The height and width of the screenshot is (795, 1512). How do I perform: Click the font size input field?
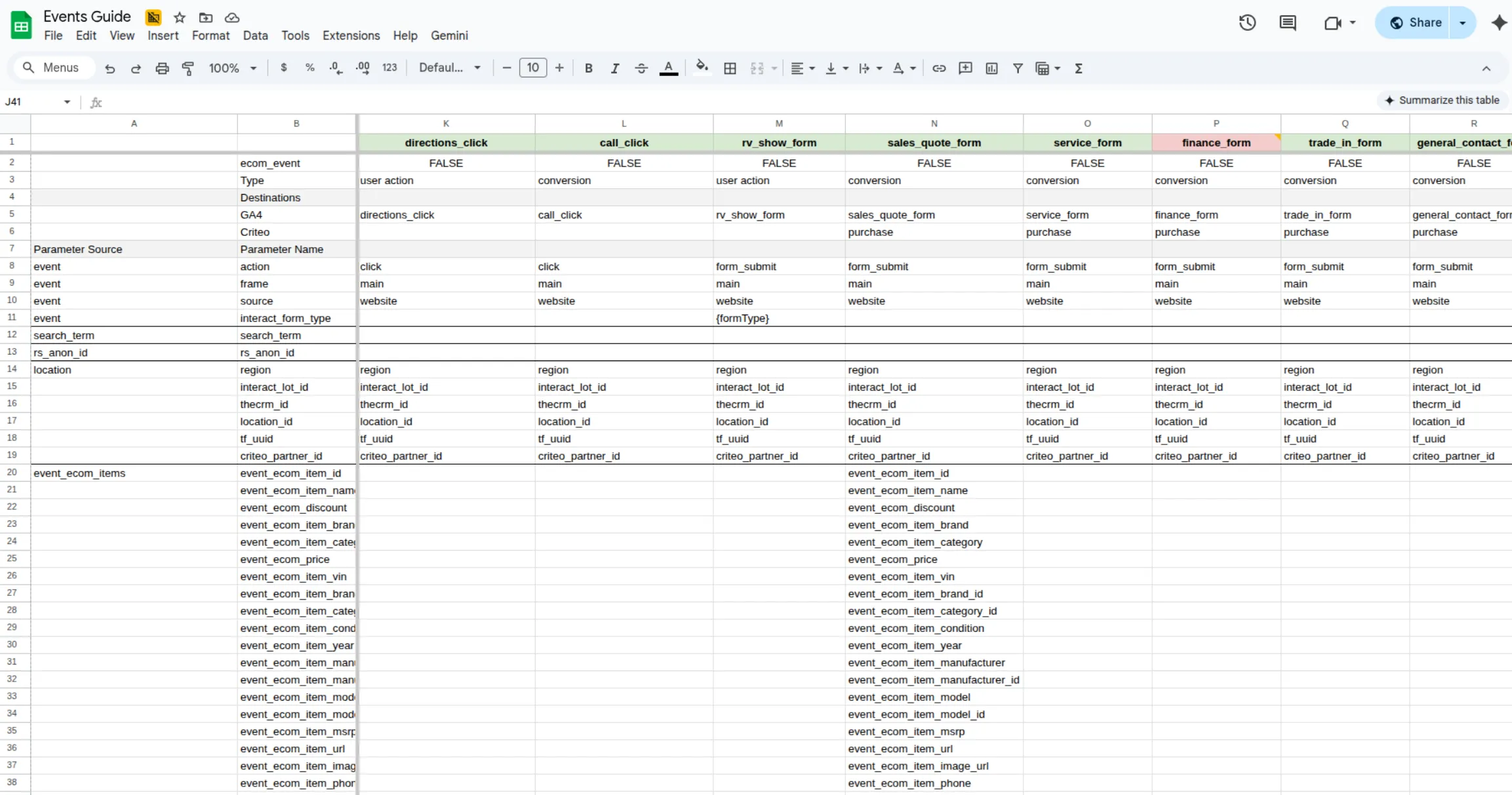(x=532, y=68)
